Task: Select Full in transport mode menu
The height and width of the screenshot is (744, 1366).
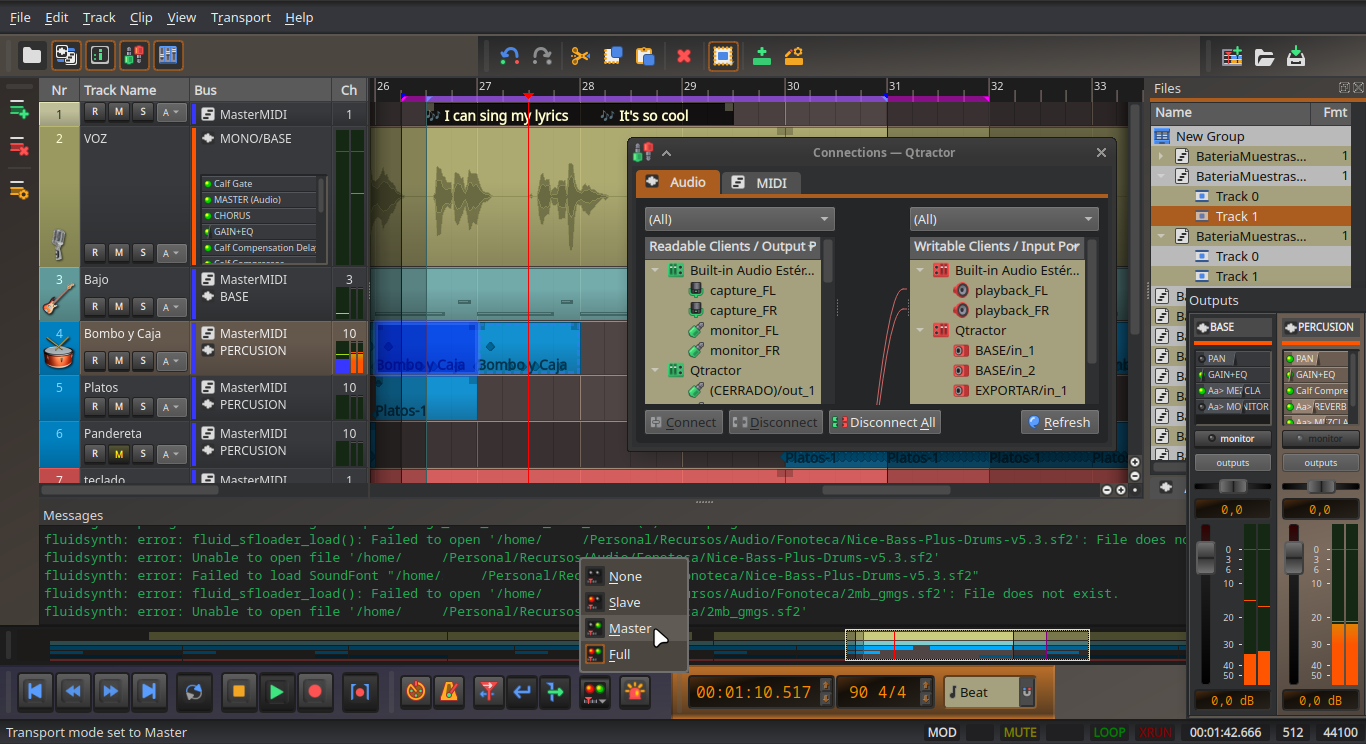Action: 634,654
